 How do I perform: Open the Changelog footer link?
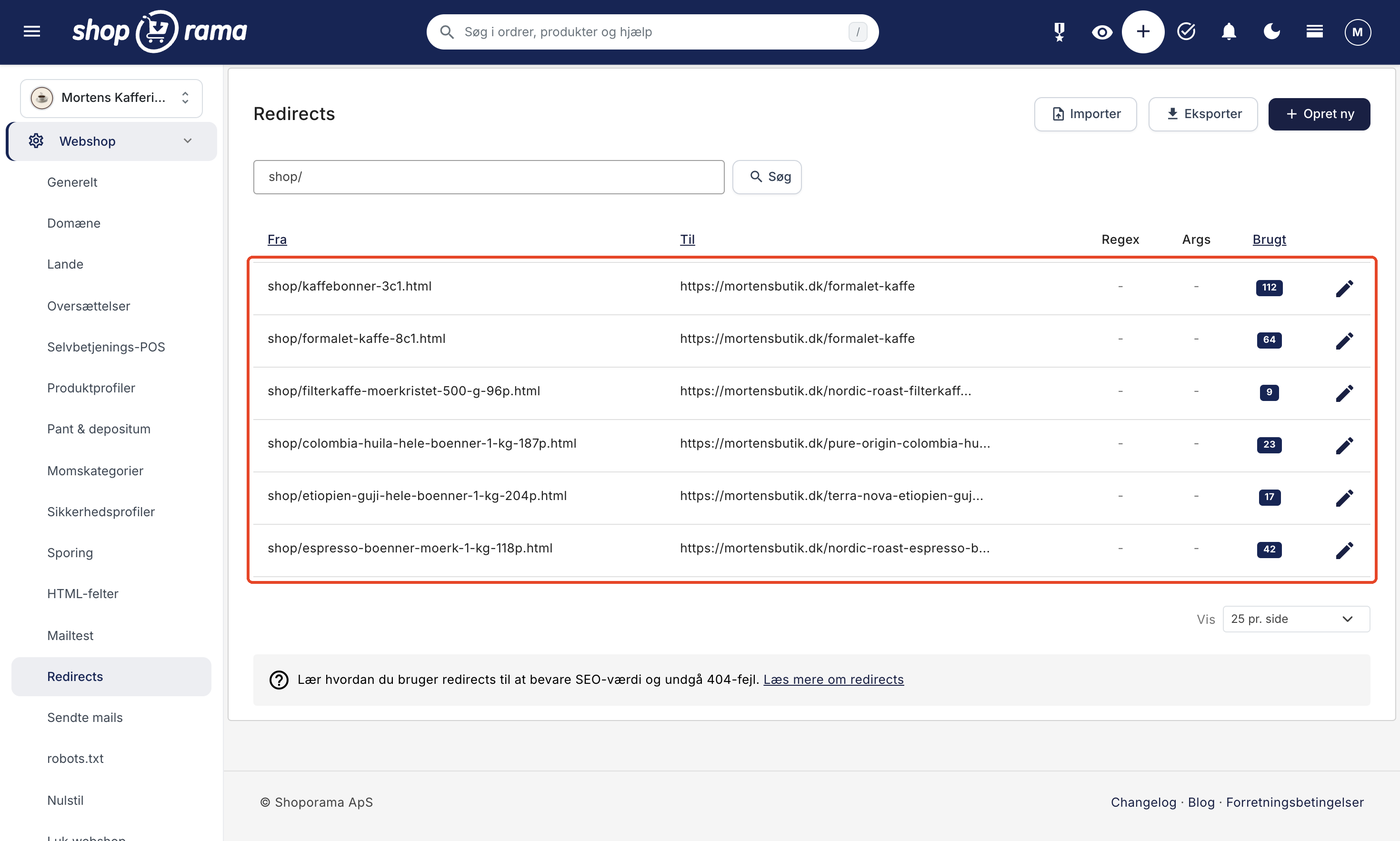click(x=1143, y=802)
